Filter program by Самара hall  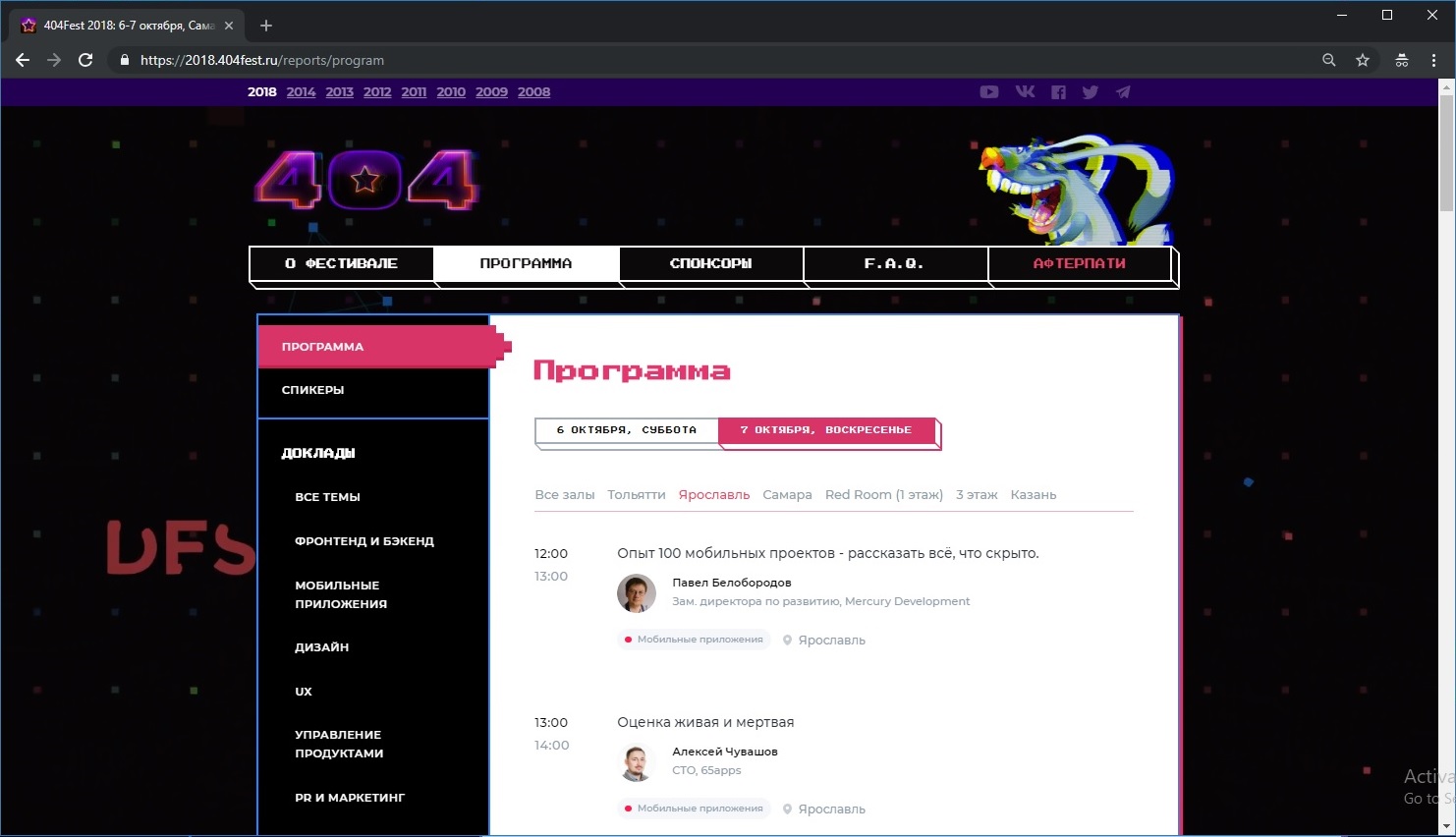pyautogui.click(x=787, y=495)
